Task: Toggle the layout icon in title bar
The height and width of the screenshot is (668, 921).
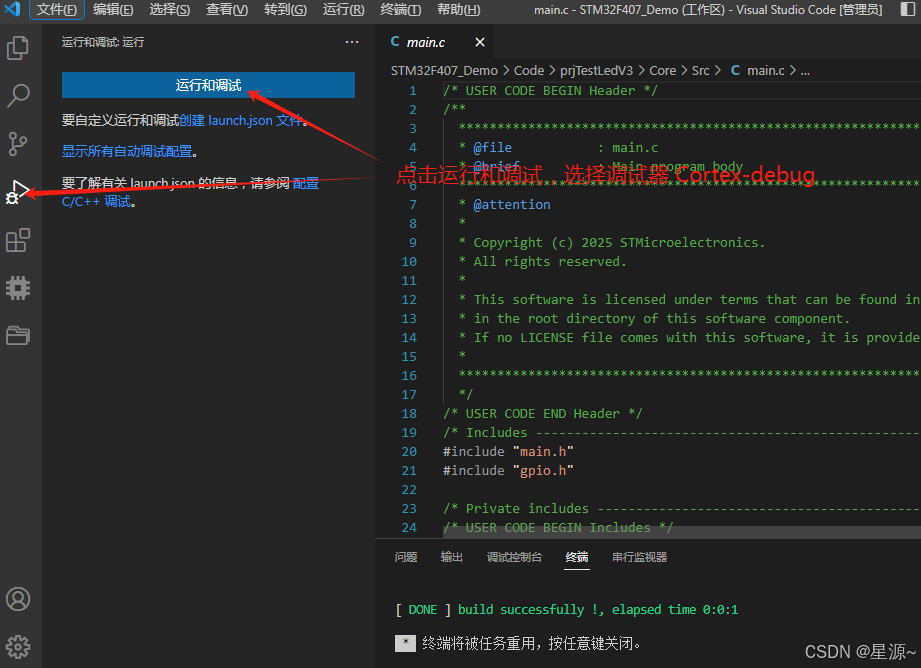Action: point(907,9)
